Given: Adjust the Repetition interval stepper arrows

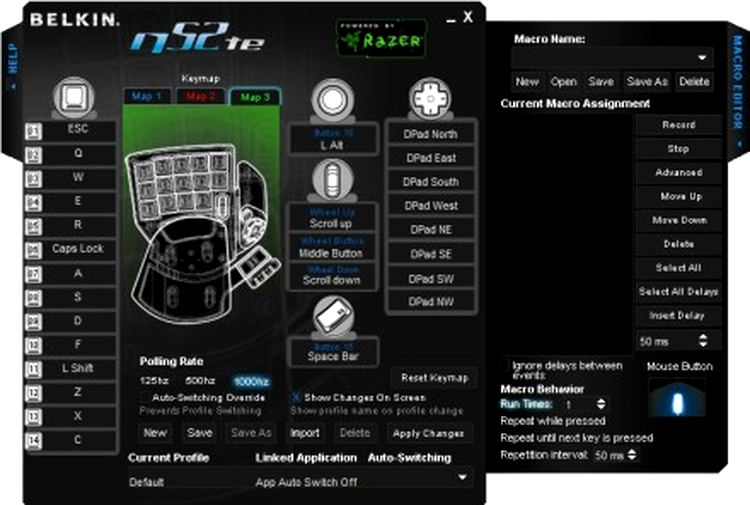Looking at the screenshot, I should (x=632, y=455).
